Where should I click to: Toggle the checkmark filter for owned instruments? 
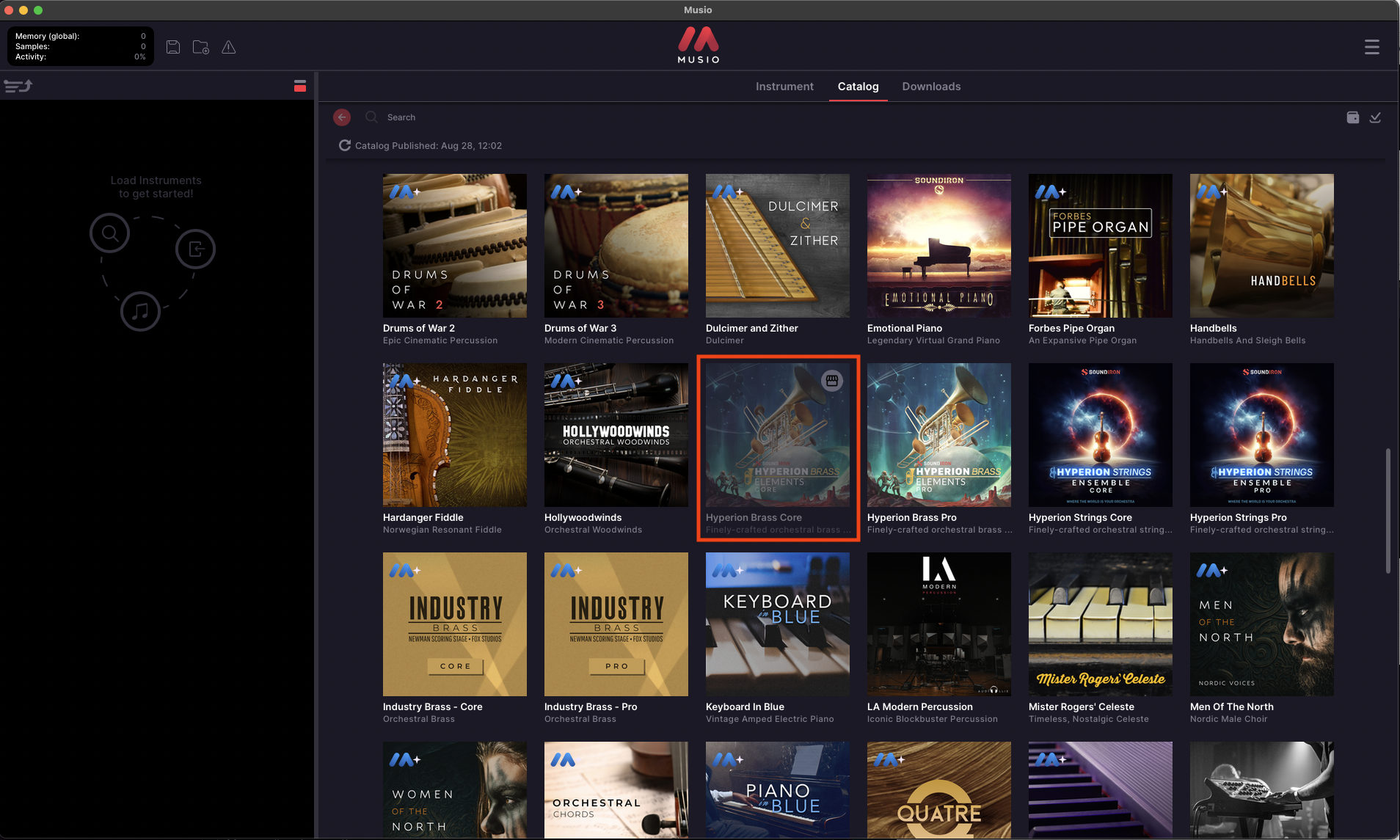point(1375,117)
